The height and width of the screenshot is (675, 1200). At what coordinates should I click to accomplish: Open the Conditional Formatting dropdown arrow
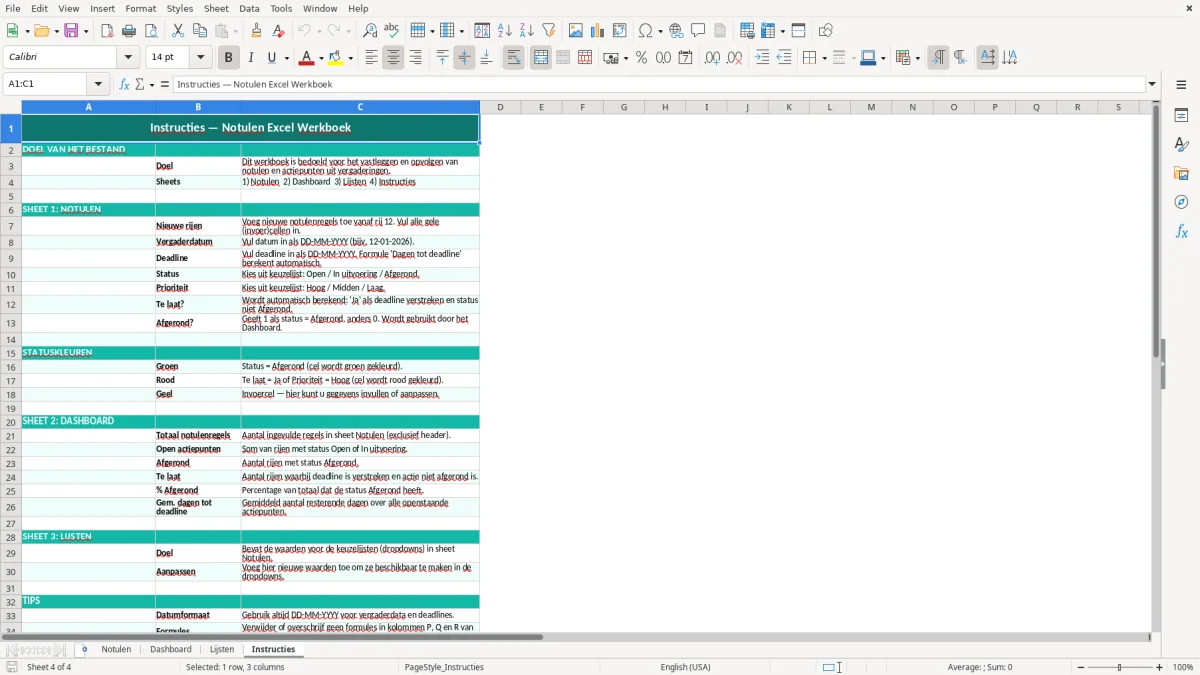tap(917, 58)
